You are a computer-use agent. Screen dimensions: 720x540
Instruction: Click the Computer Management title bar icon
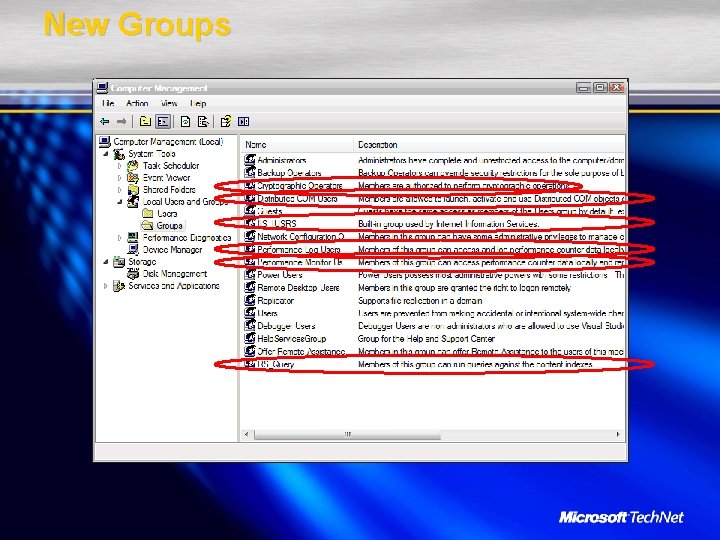[102, 87]
